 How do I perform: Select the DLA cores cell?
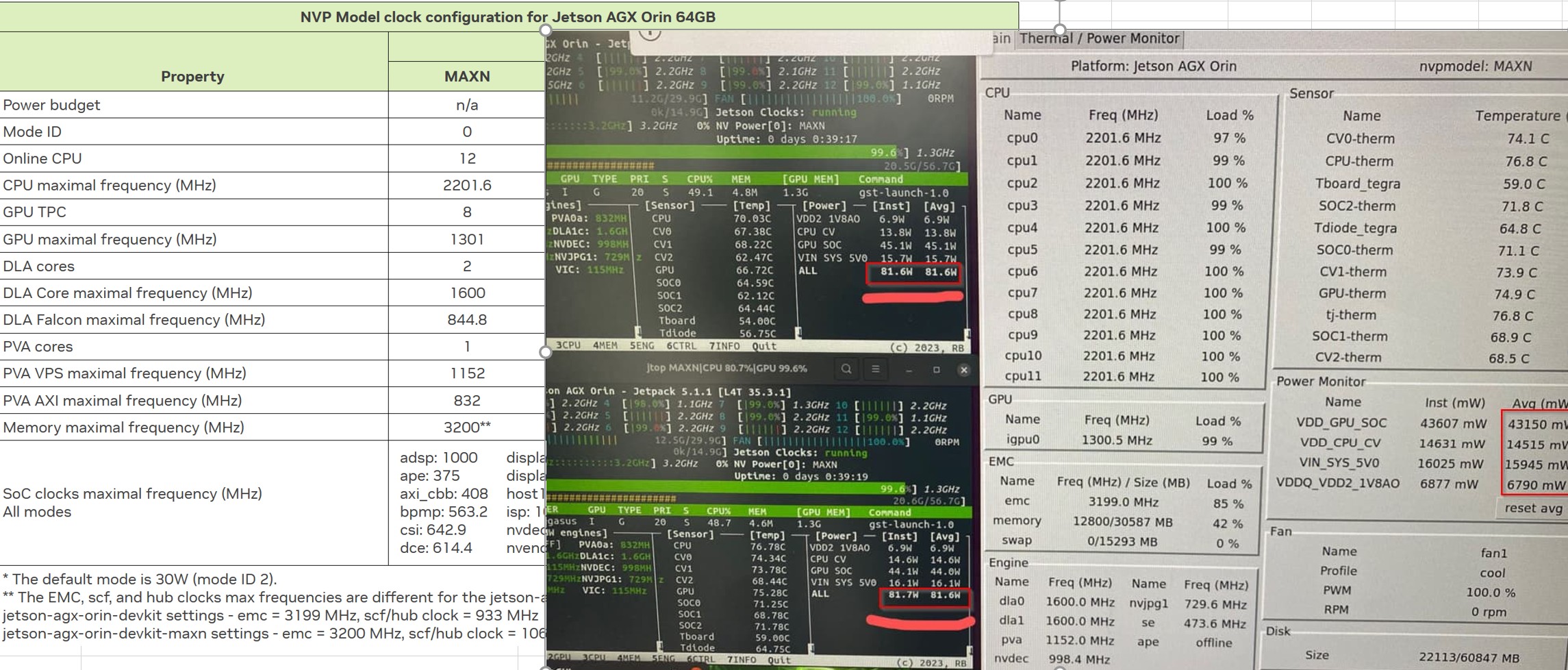(x=193, y=266)
